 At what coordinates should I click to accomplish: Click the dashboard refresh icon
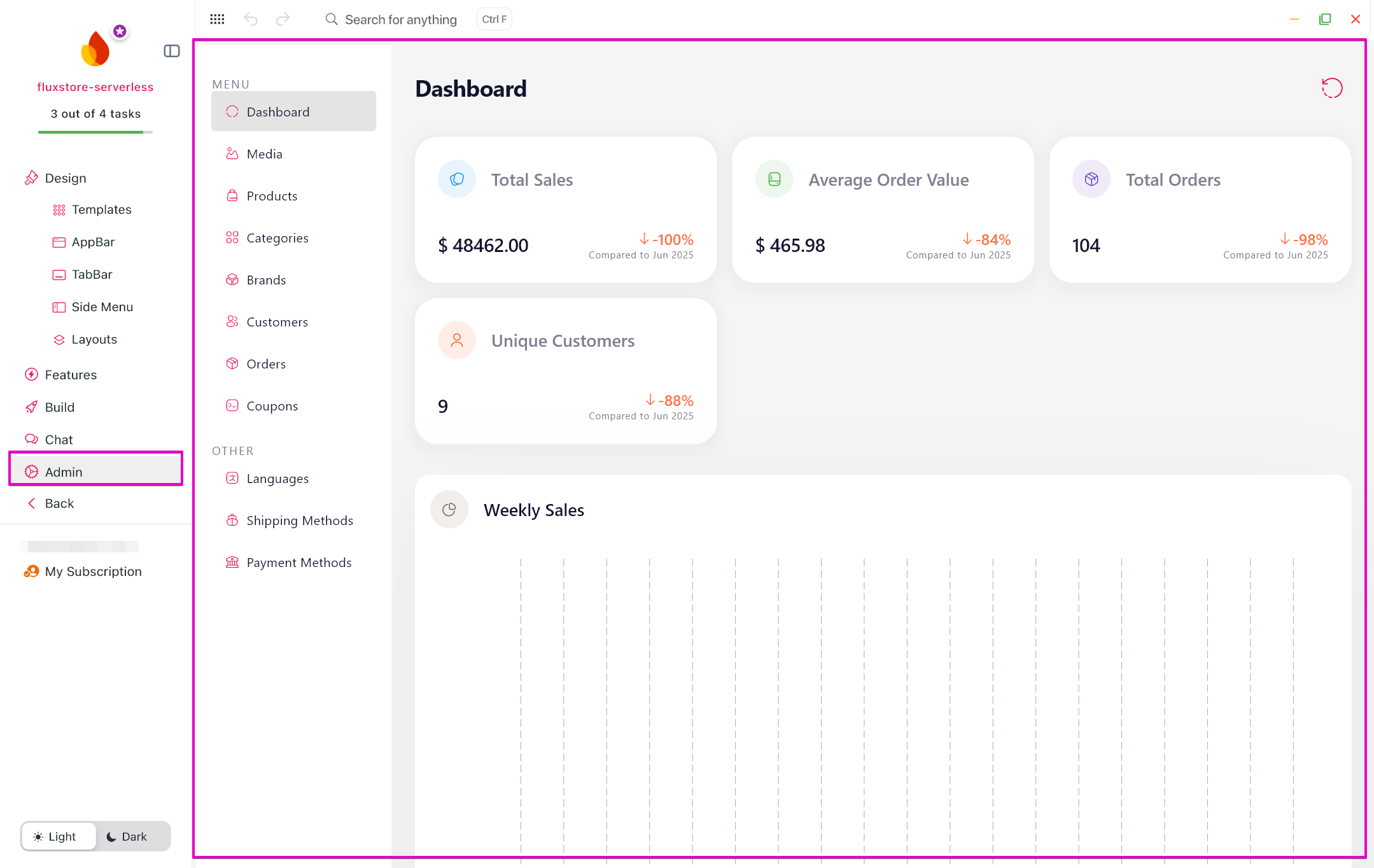pyautogui.click(x=1331, y=88)
